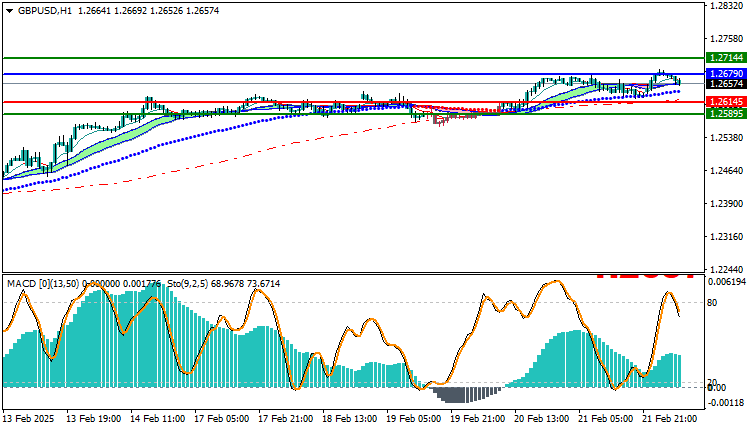This screenshot has height=430, width=750.
Task: Select the upper green horizontal line at 1.27144
Action: tap(353, 58)
